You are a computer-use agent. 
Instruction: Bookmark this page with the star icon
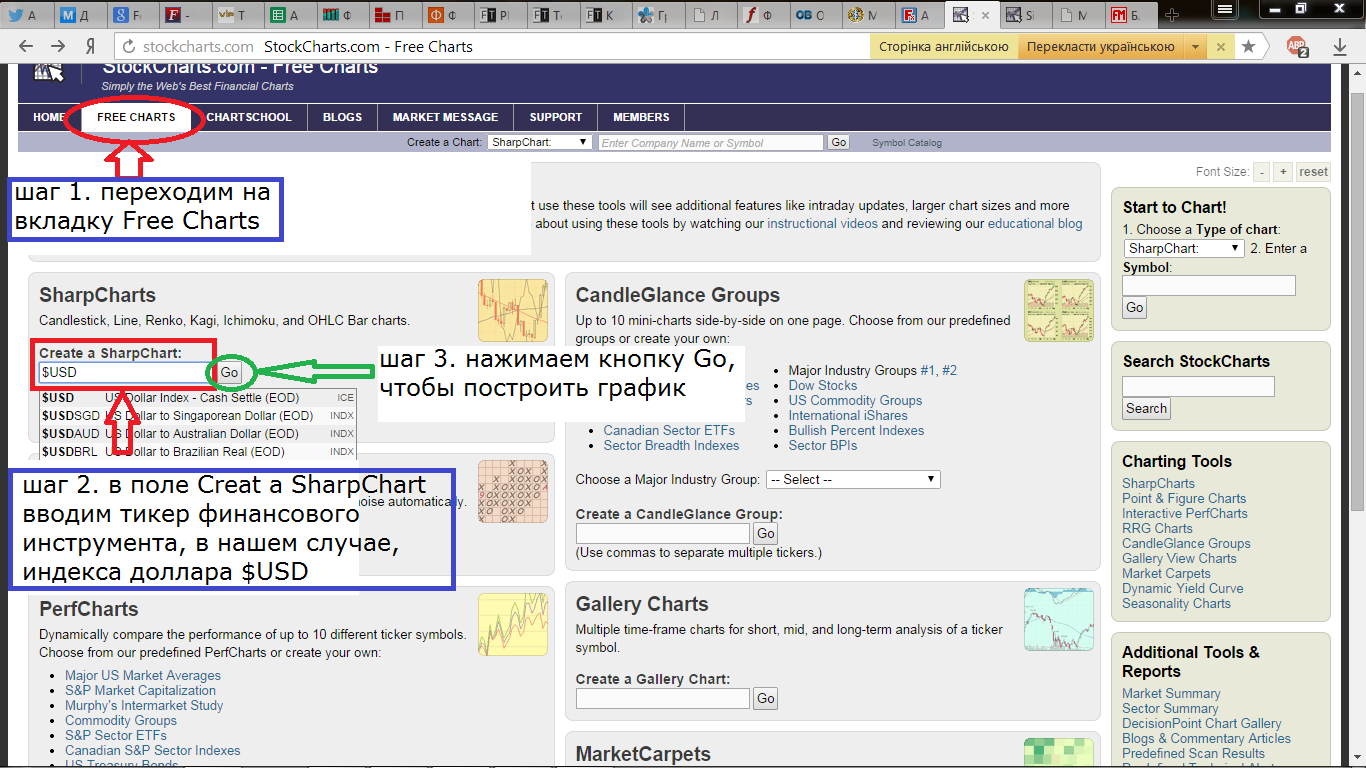pyautogui.click(x=1248, y=46)
